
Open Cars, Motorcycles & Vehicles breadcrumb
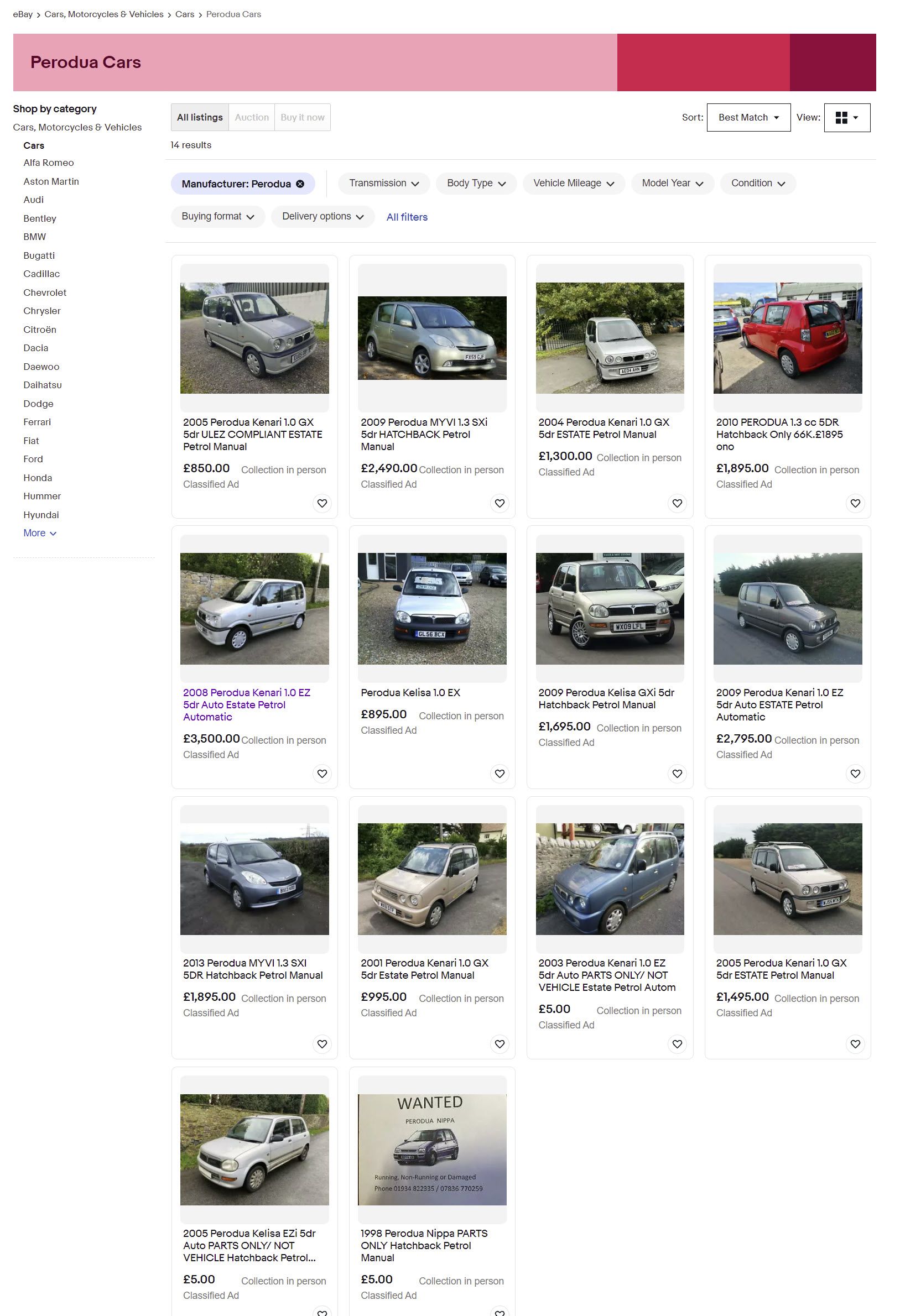click(104, 14)
